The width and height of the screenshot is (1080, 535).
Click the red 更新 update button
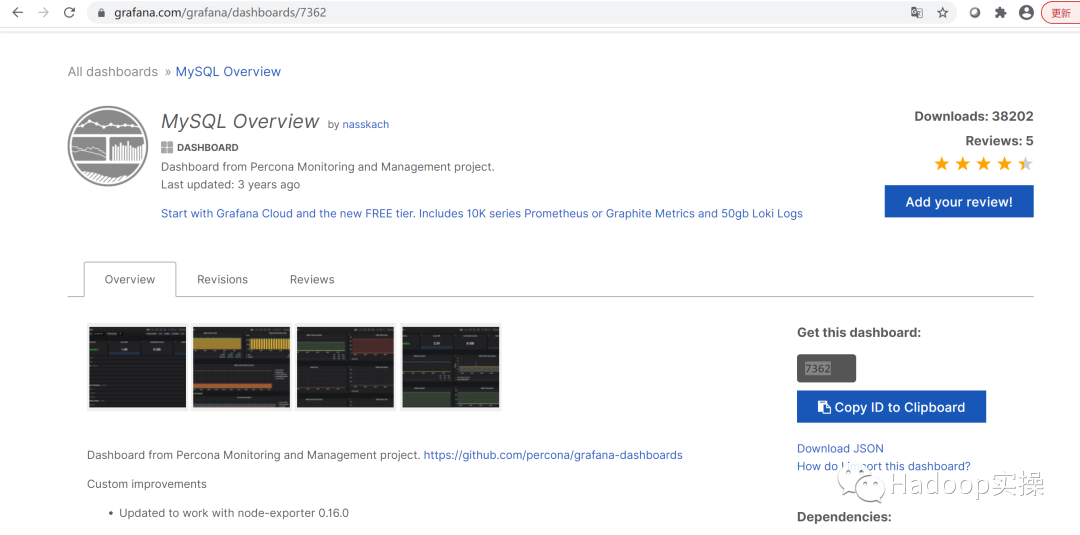click(x=1060, y=12)
